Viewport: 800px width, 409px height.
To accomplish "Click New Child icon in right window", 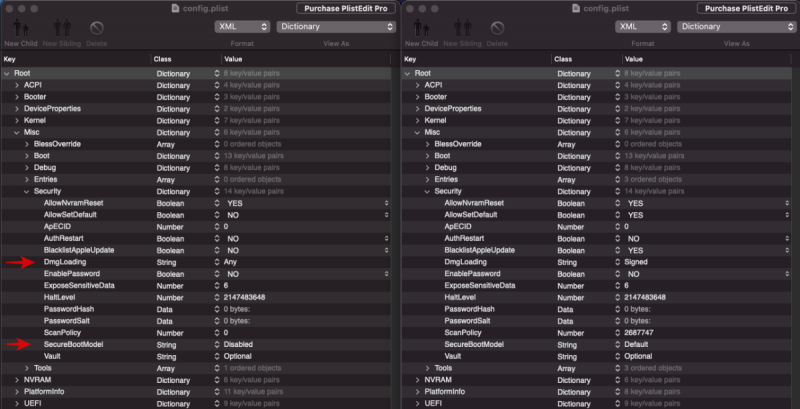I will pos(421,28).
